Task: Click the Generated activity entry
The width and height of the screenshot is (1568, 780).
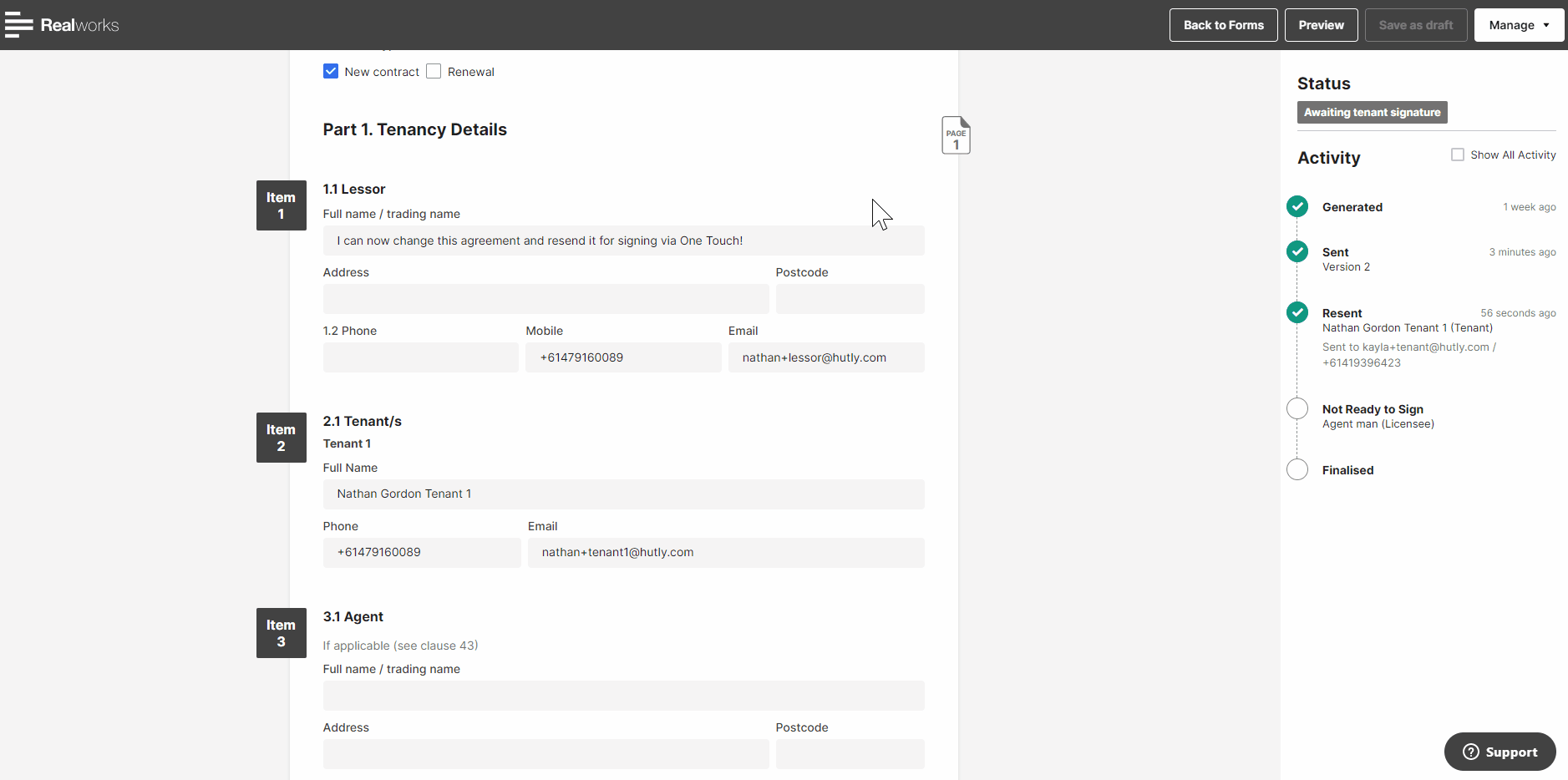Action: 1352,207
